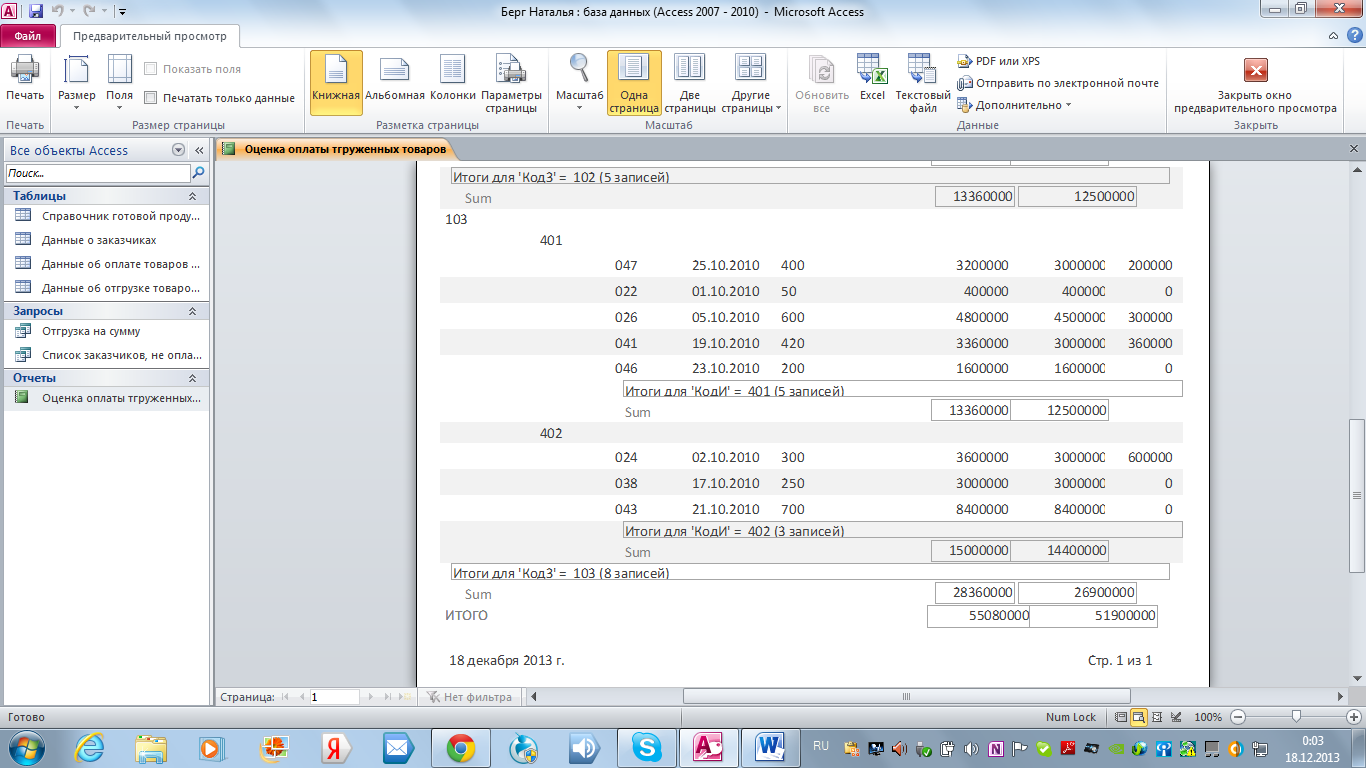Minimize the ribbon with the caret icon
Screen dimensions: 1366x768
click(1335, 36)
